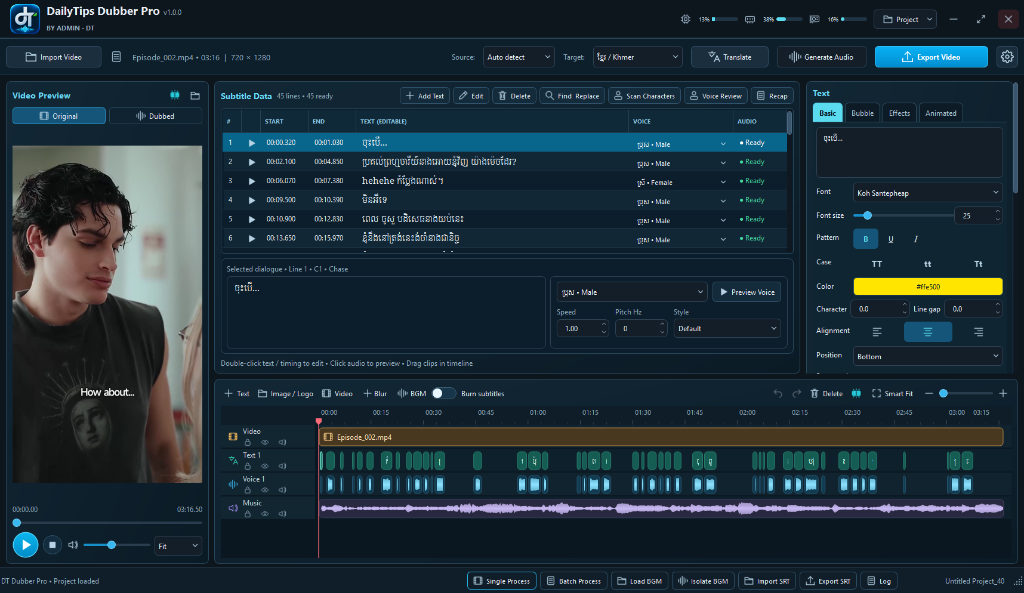Click yellow #ffe500 color swatch
The height and width of the screenshot is (593, 1024).
tap(927, 286)
